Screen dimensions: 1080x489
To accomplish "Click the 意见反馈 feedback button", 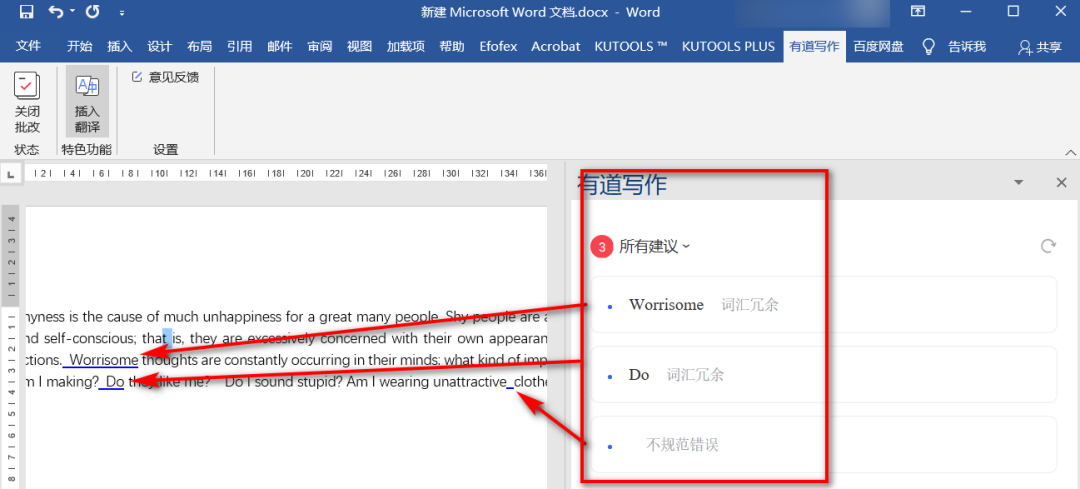I will [x=165, y=77].
